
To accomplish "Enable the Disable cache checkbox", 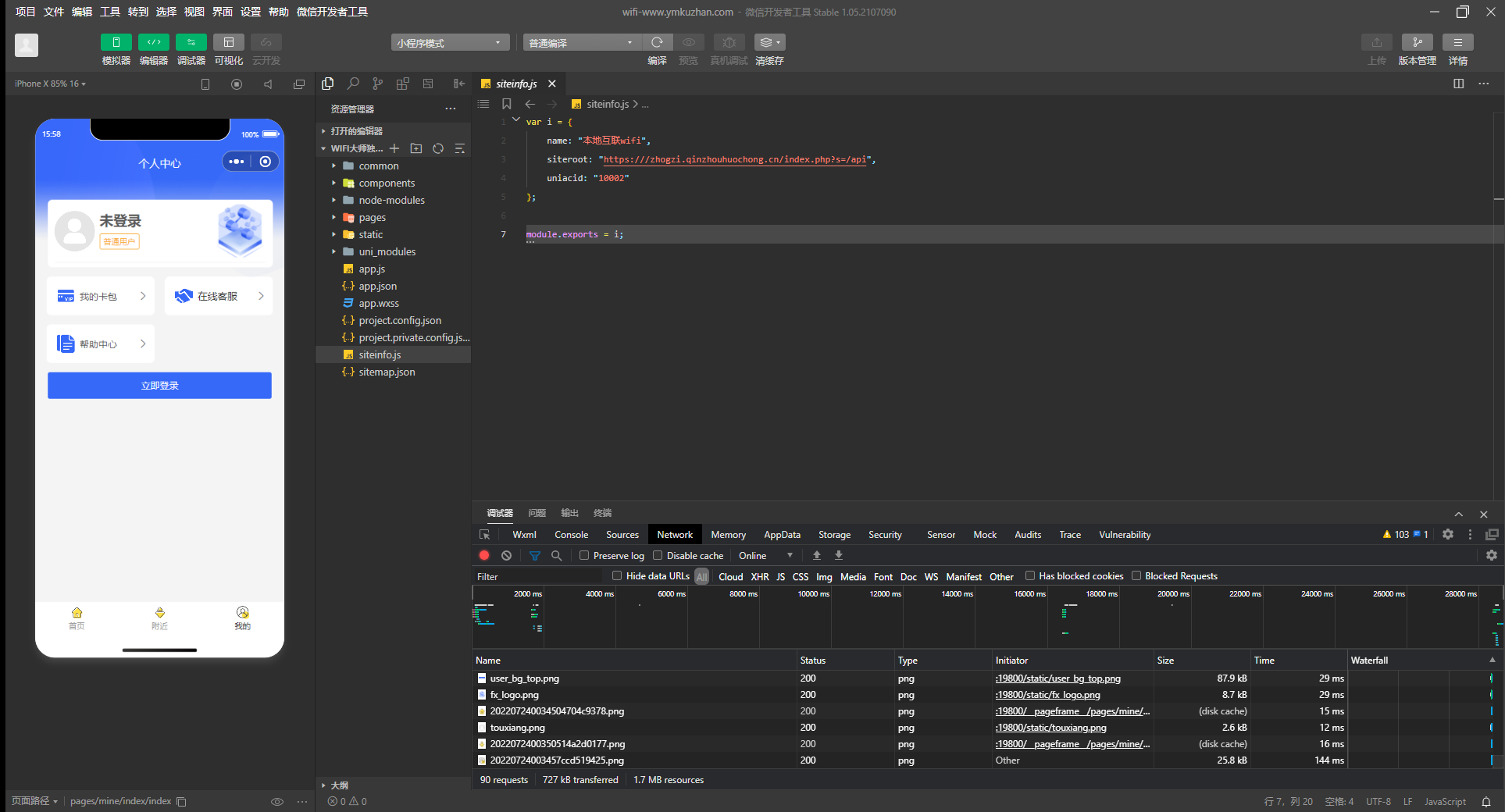I will pos(658,555).
